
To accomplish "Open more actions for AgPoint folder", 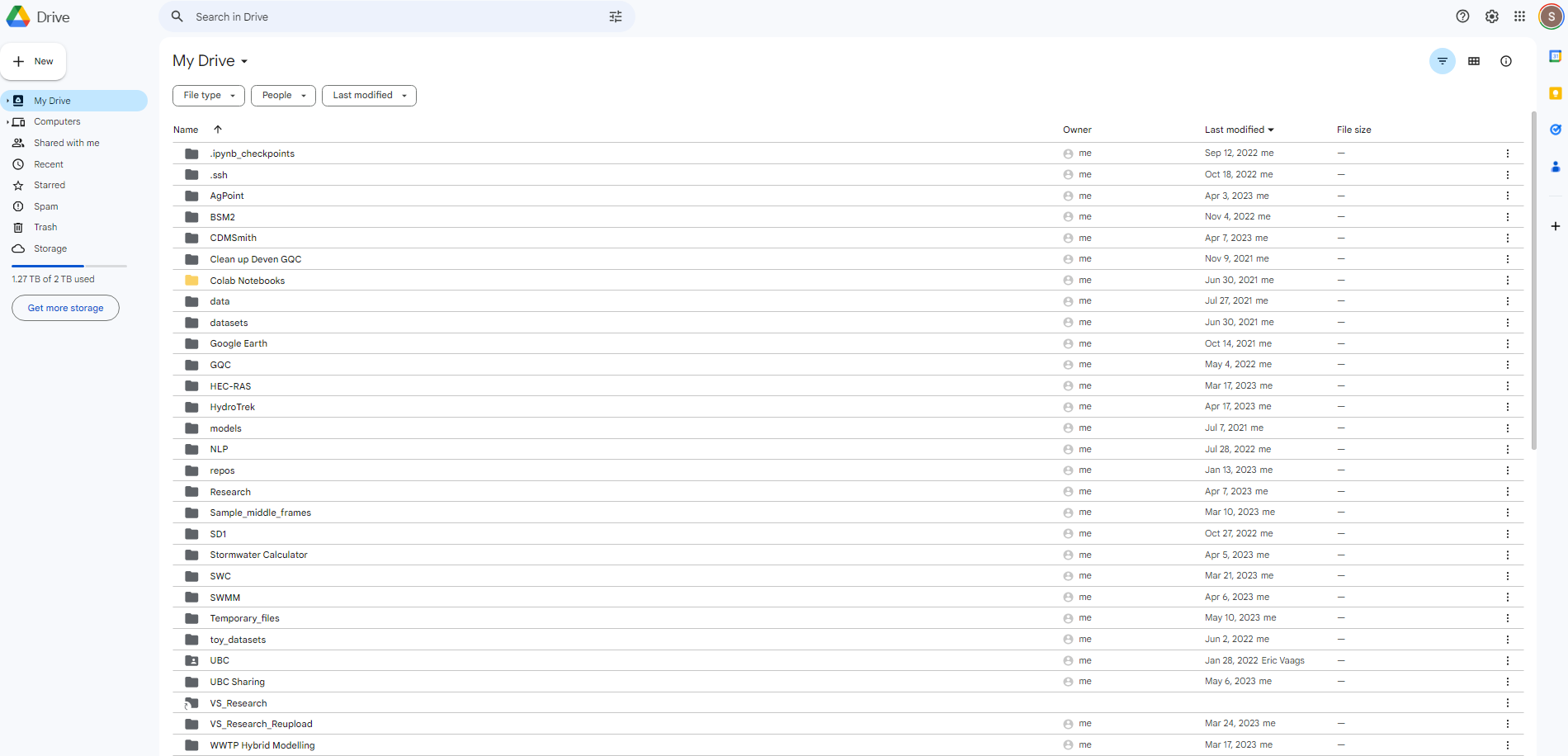I will [x=1507, y=196].
